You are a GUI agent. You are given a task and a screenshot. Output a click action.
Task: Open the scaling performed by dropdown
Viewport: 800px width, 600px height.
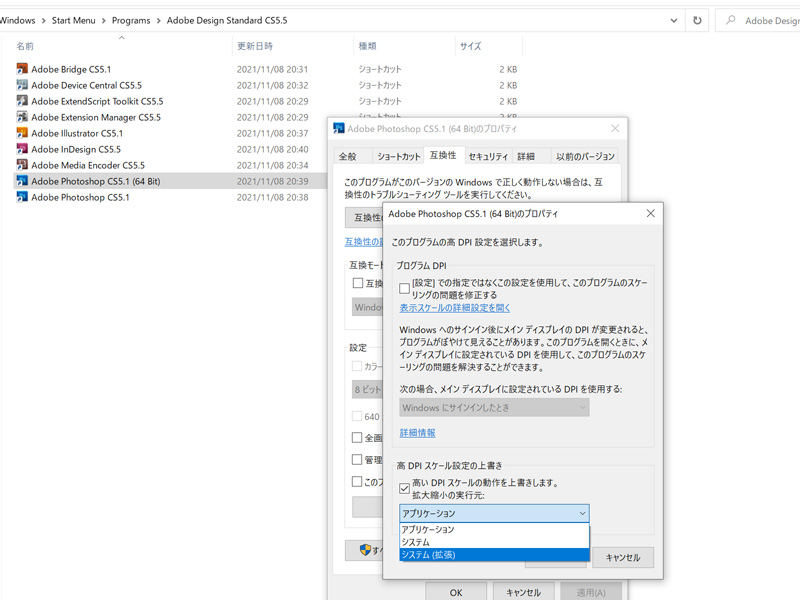click(494, 513)
